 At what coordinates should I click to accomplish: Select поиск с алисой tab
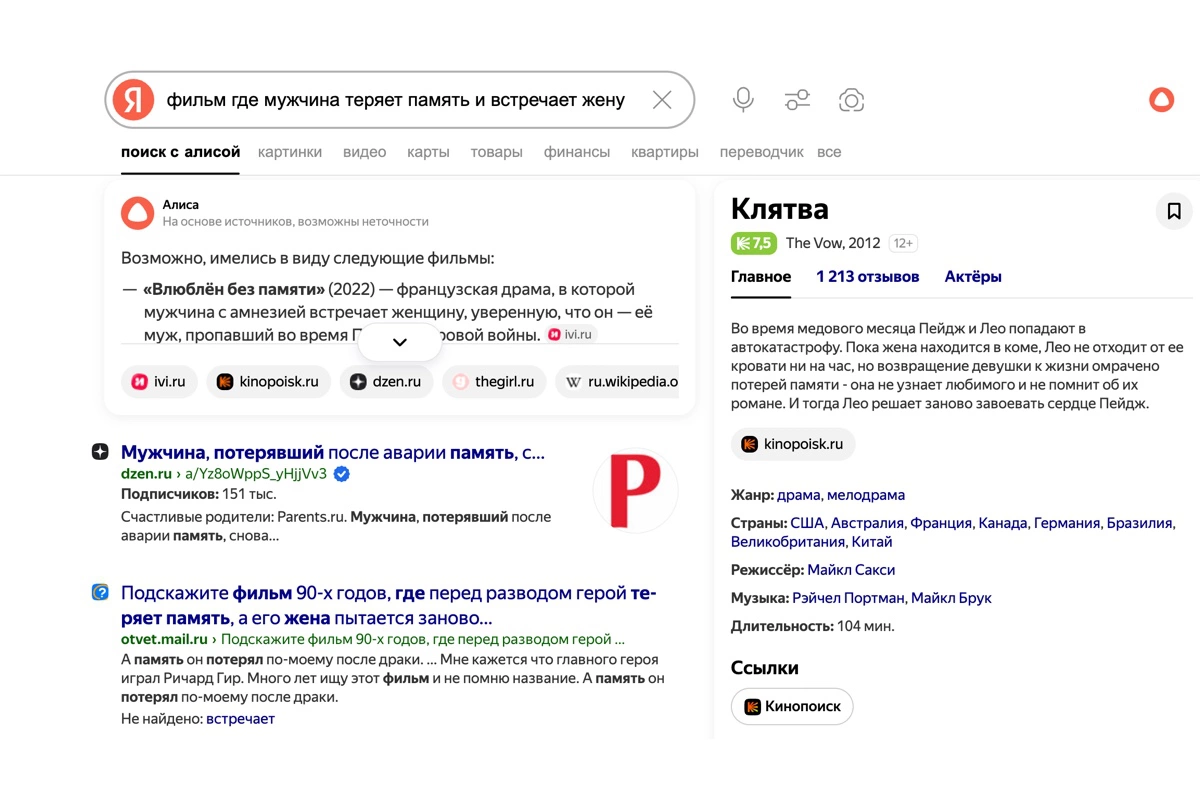click(181, 152)
